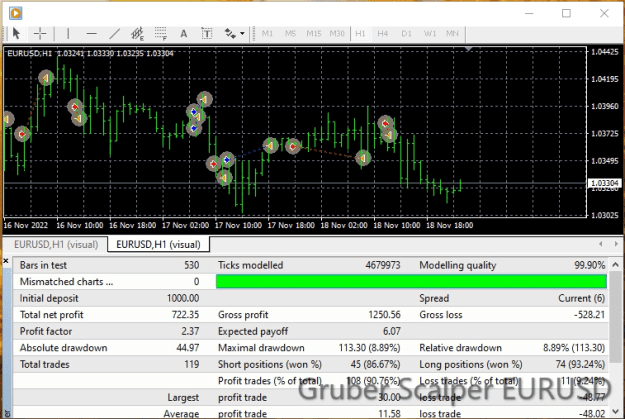
Task: Switch to H1 timeframe
Action: (360, 33)
